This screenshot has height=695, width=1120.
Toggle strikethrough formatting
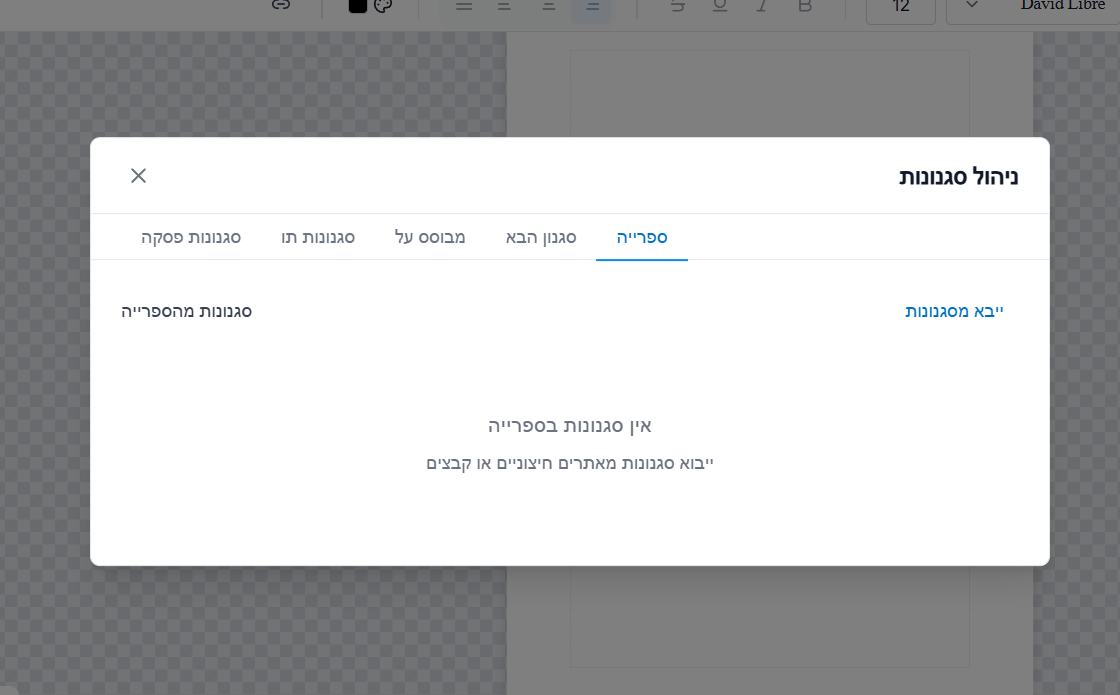678,6
